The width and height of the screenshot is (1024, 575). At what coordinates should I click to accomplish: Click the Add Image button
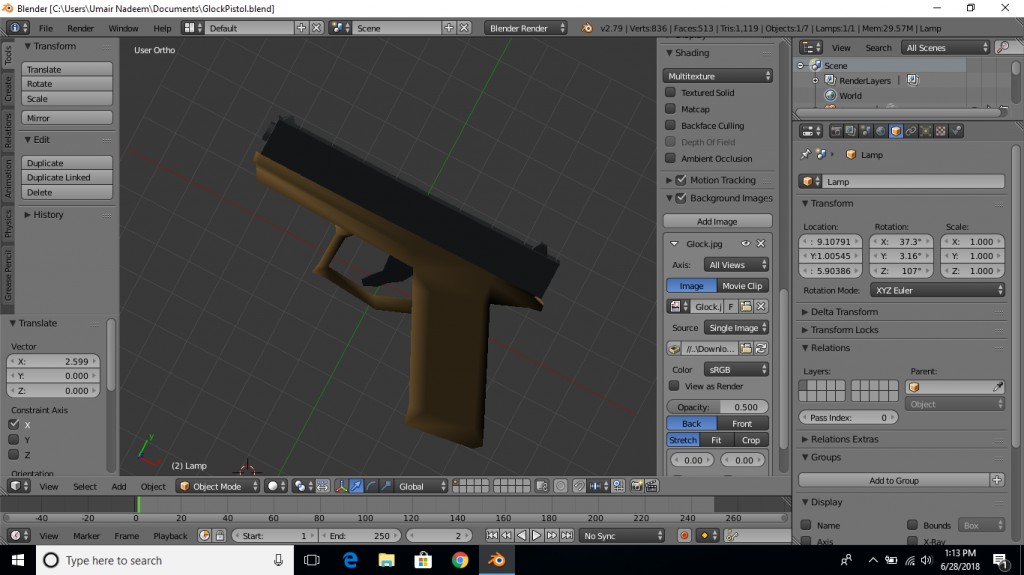717,222
